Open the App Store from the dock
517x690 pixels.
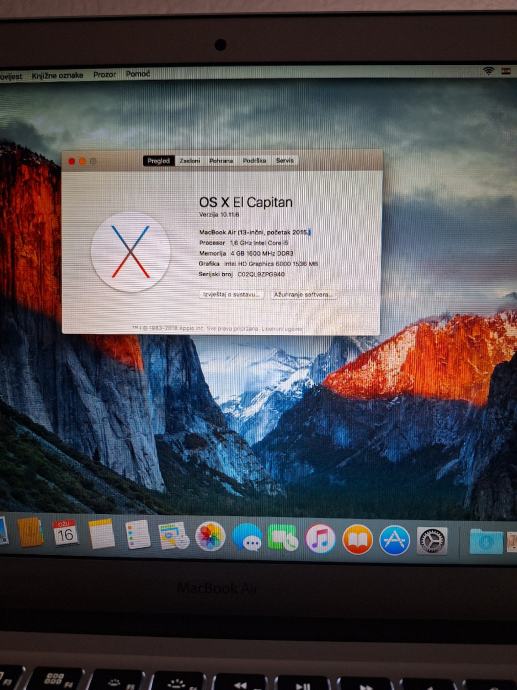pos(395,540)
